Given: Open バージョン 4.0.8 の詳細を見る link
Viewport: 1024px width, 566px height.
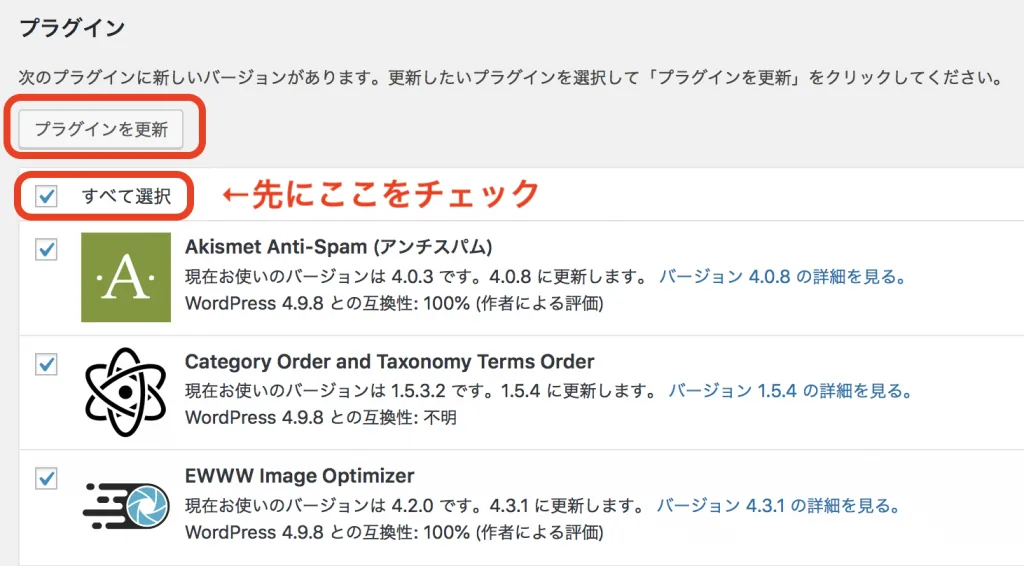Looking at the screenshot, I should tap(784, 277).
